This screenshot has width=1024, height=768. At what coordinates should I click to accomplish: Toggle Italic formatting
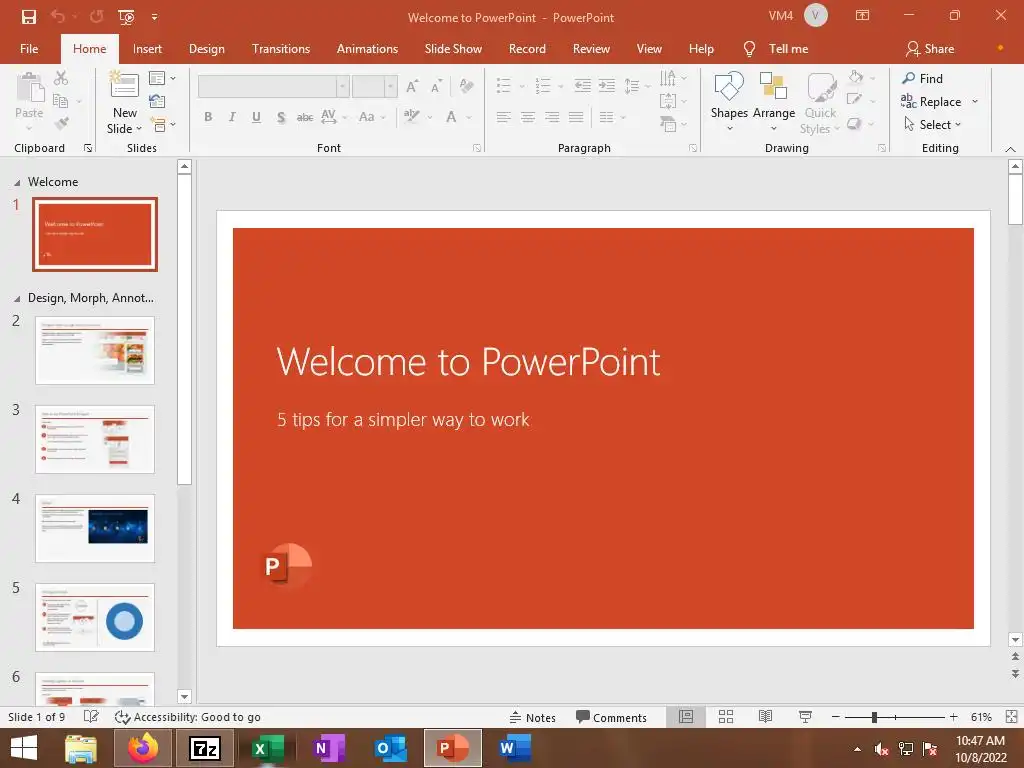pyautogui.click(x=232, y=117)
